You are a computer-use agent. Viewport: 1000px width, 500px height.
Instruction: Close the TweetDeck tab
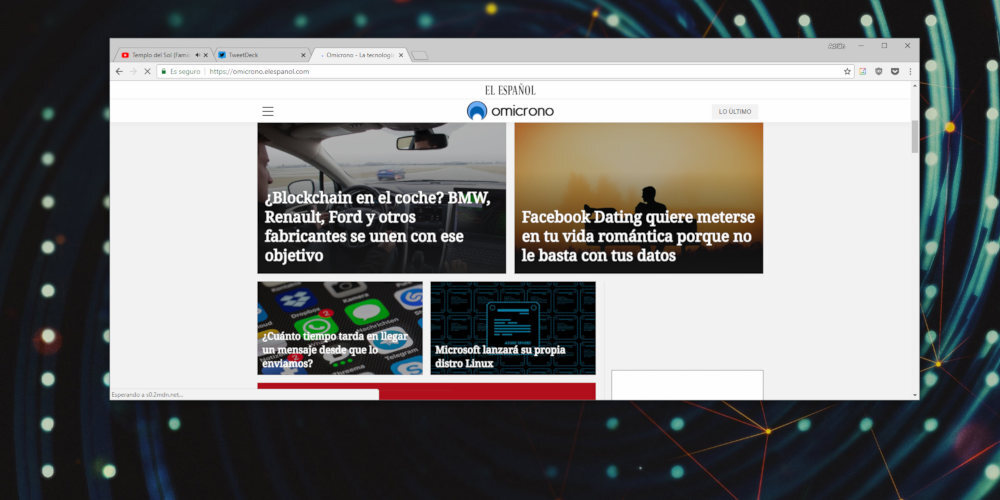(x=303, y=55)
